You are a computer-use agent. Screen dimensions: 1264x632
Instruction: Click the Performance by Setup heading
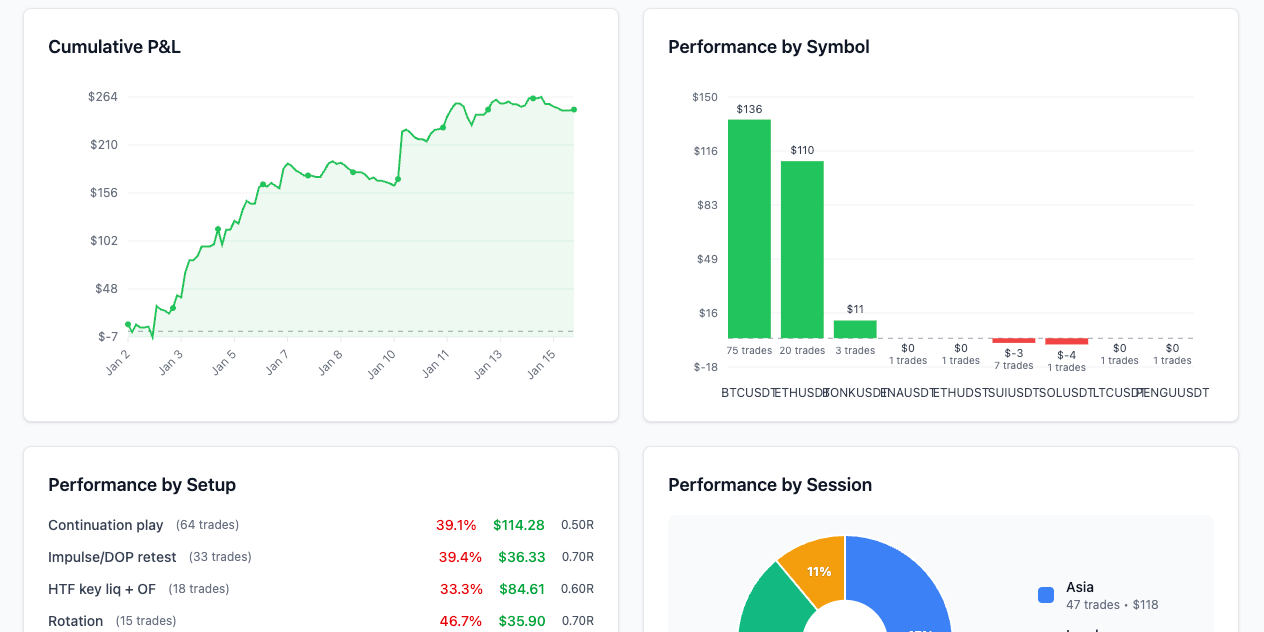142,485
